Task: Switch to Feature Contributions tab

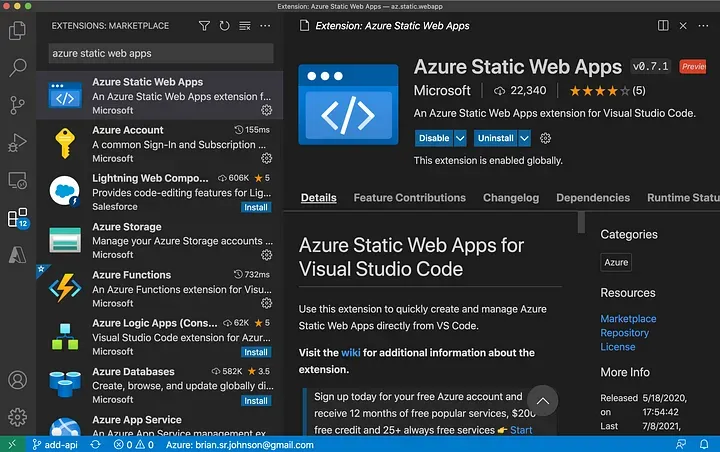Action: tap(410, 198)
